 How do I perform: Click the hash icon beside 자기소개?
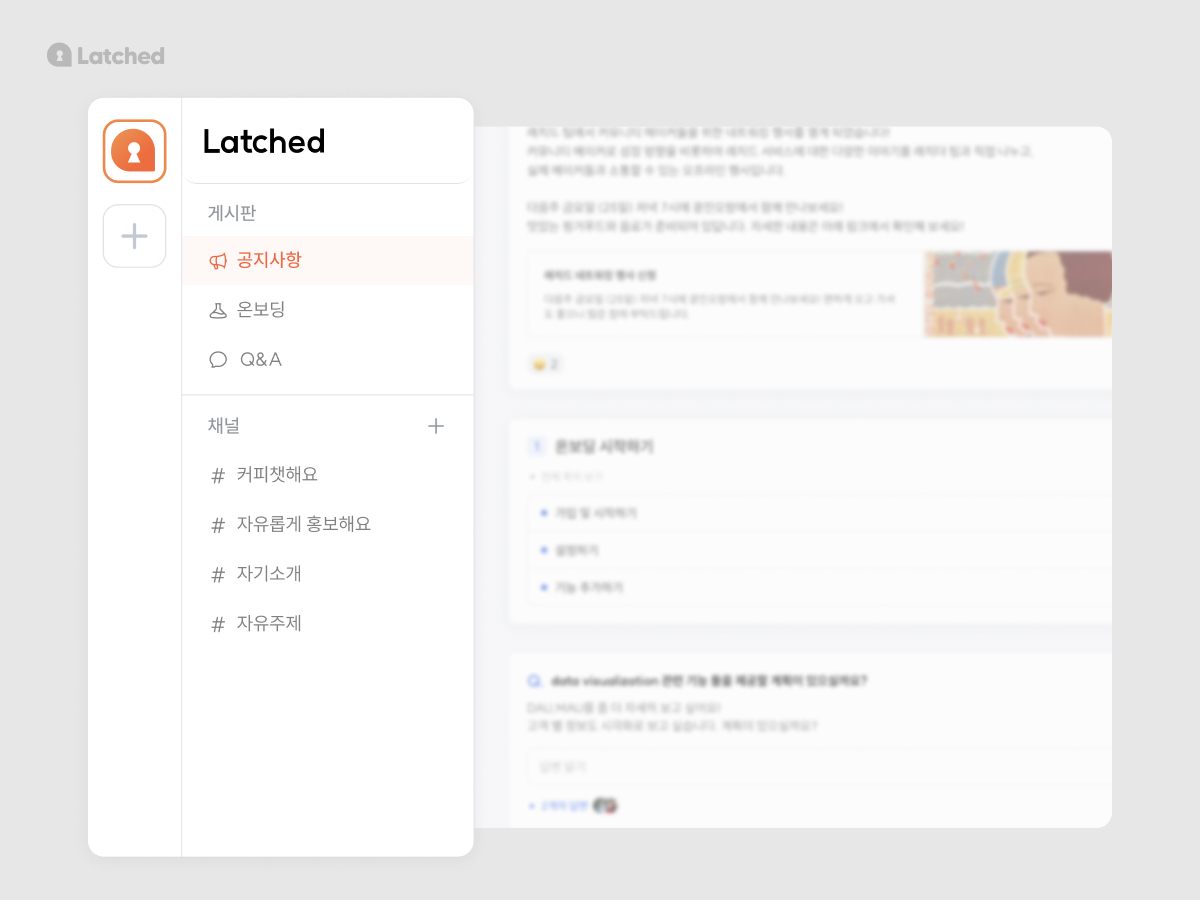218,575
